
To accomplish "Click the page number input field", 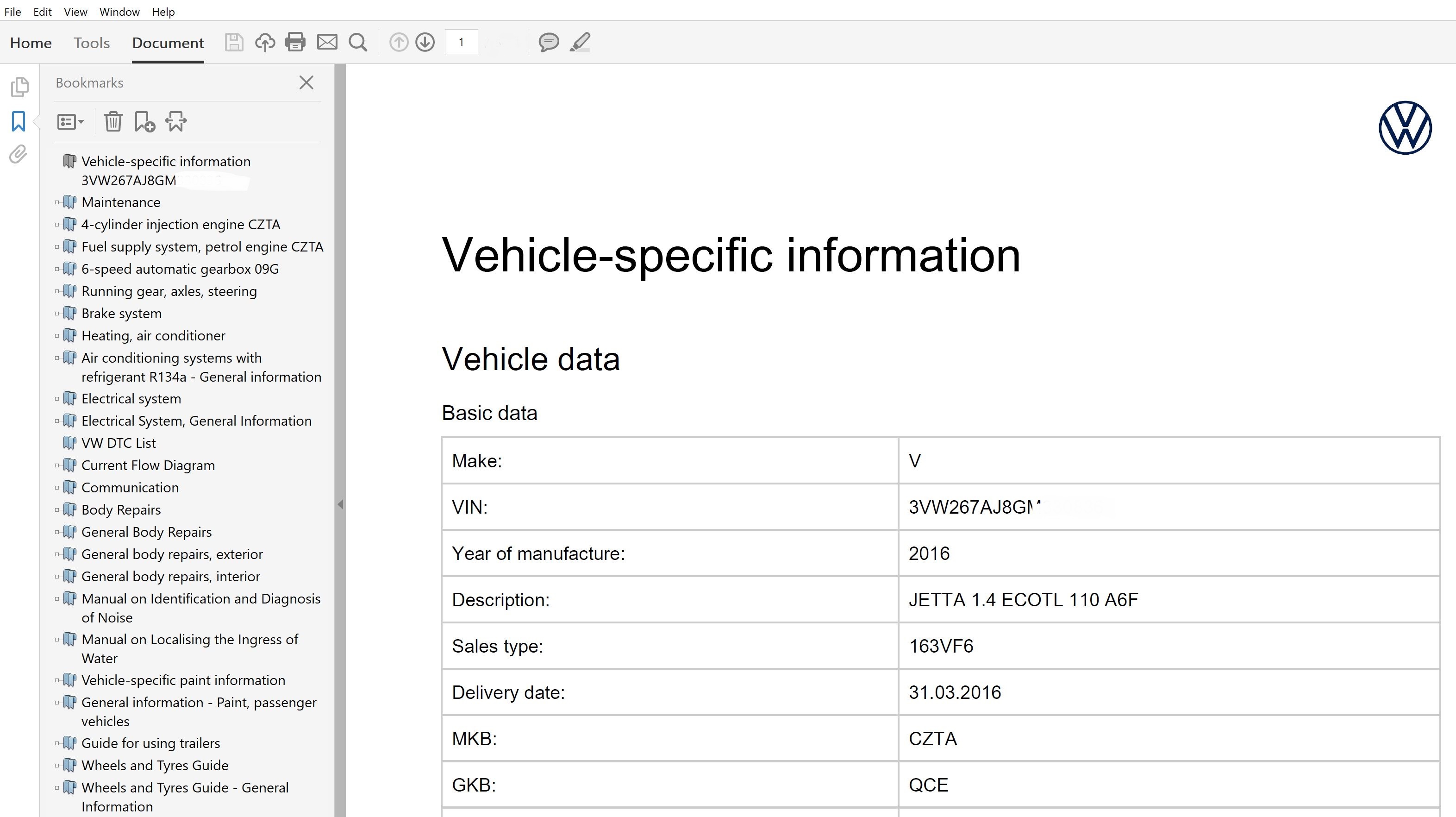I will pos(461,43).
